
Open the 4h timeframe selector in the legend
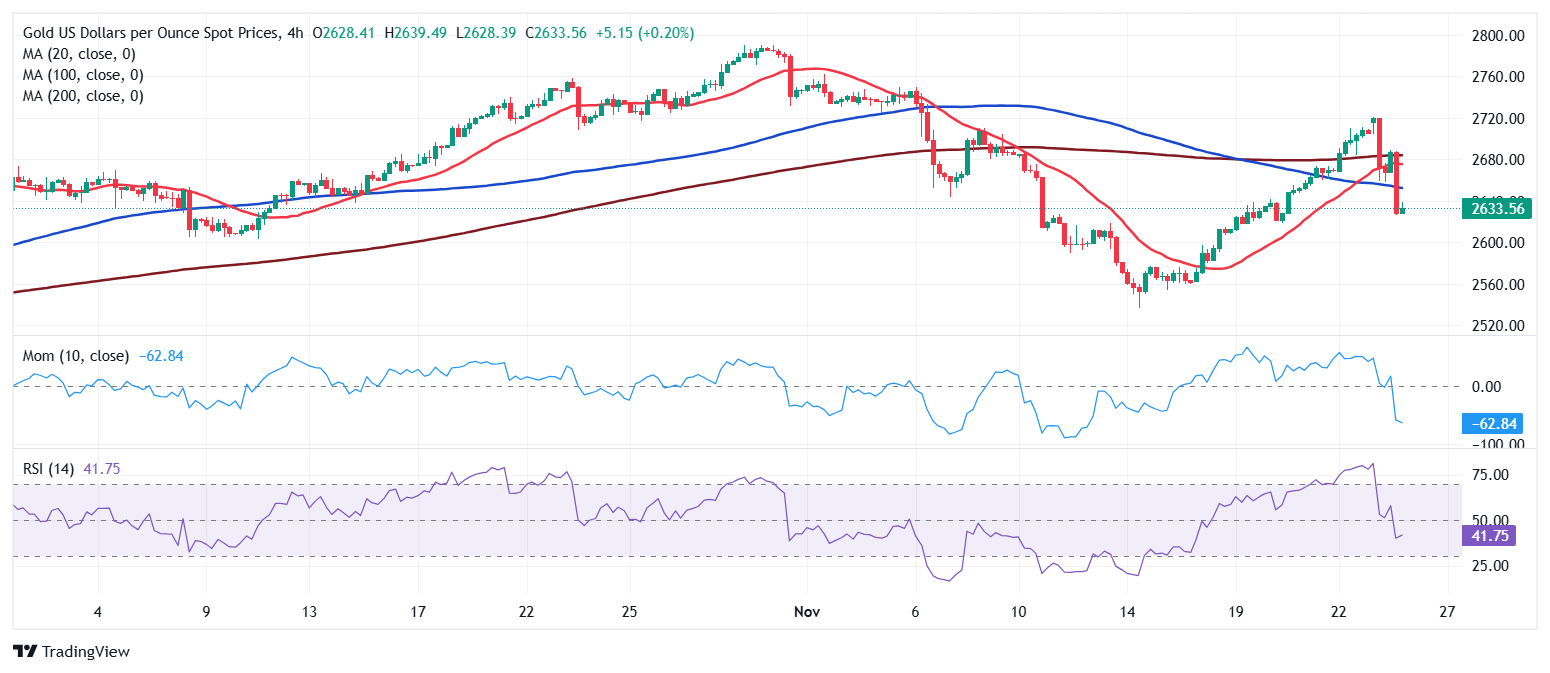[x=292, y=32]
